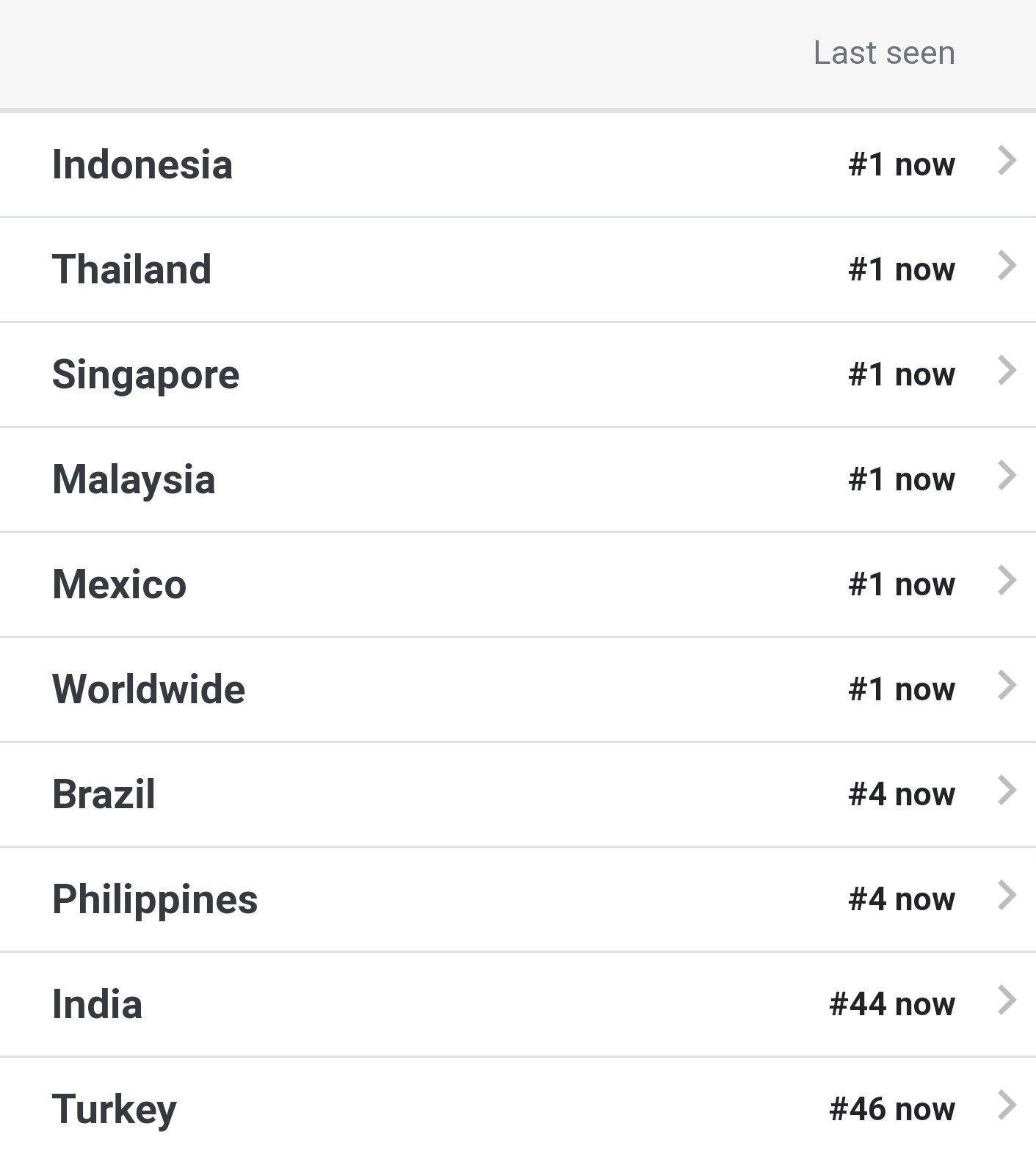1036x1151 pixels.
Task: Expand the Turkey row chevron
Action: [x=1007, y=1105]
